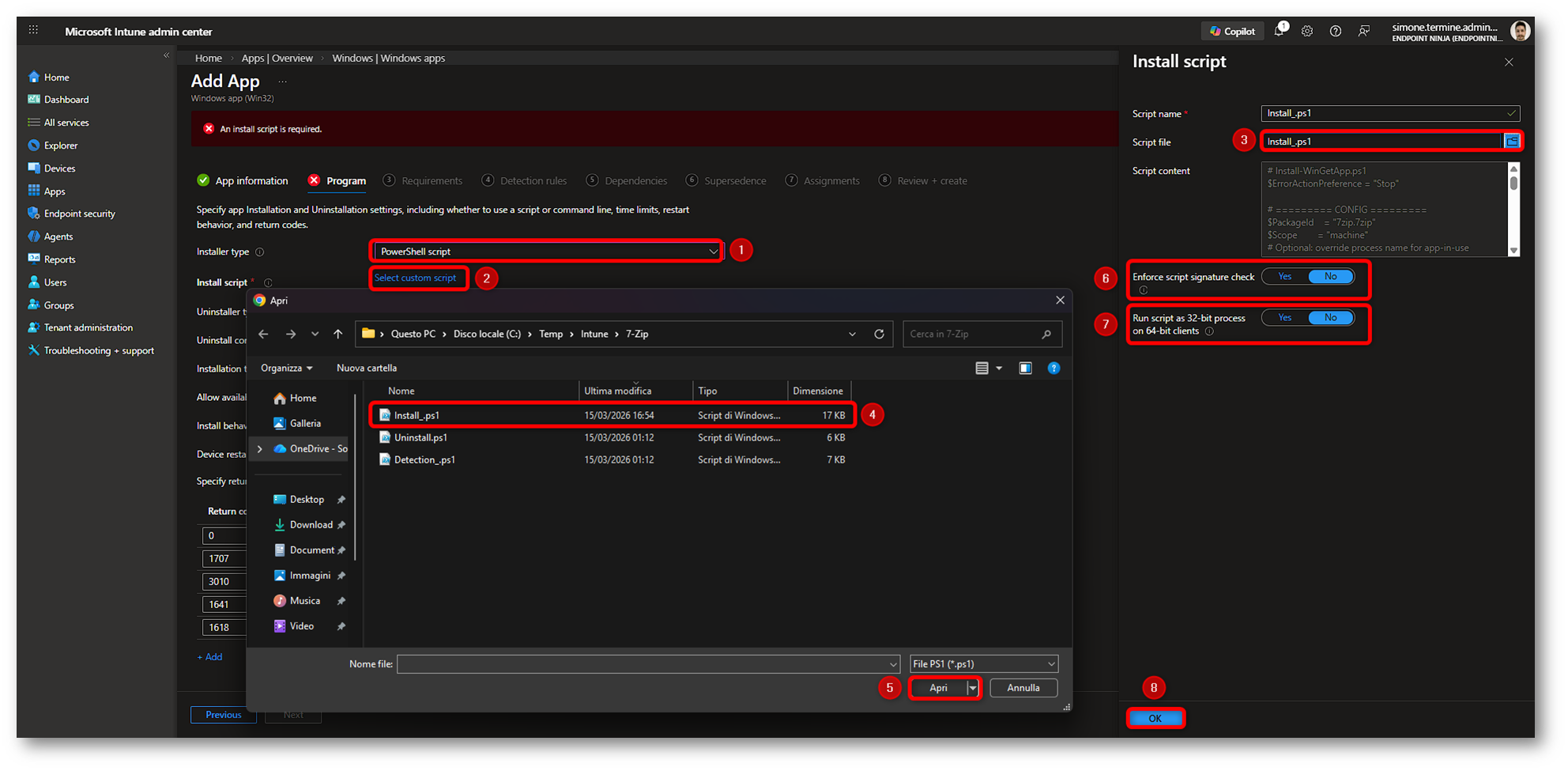Open the settings gear in header
This screenshot has height=771, width=1568.
1307,32
